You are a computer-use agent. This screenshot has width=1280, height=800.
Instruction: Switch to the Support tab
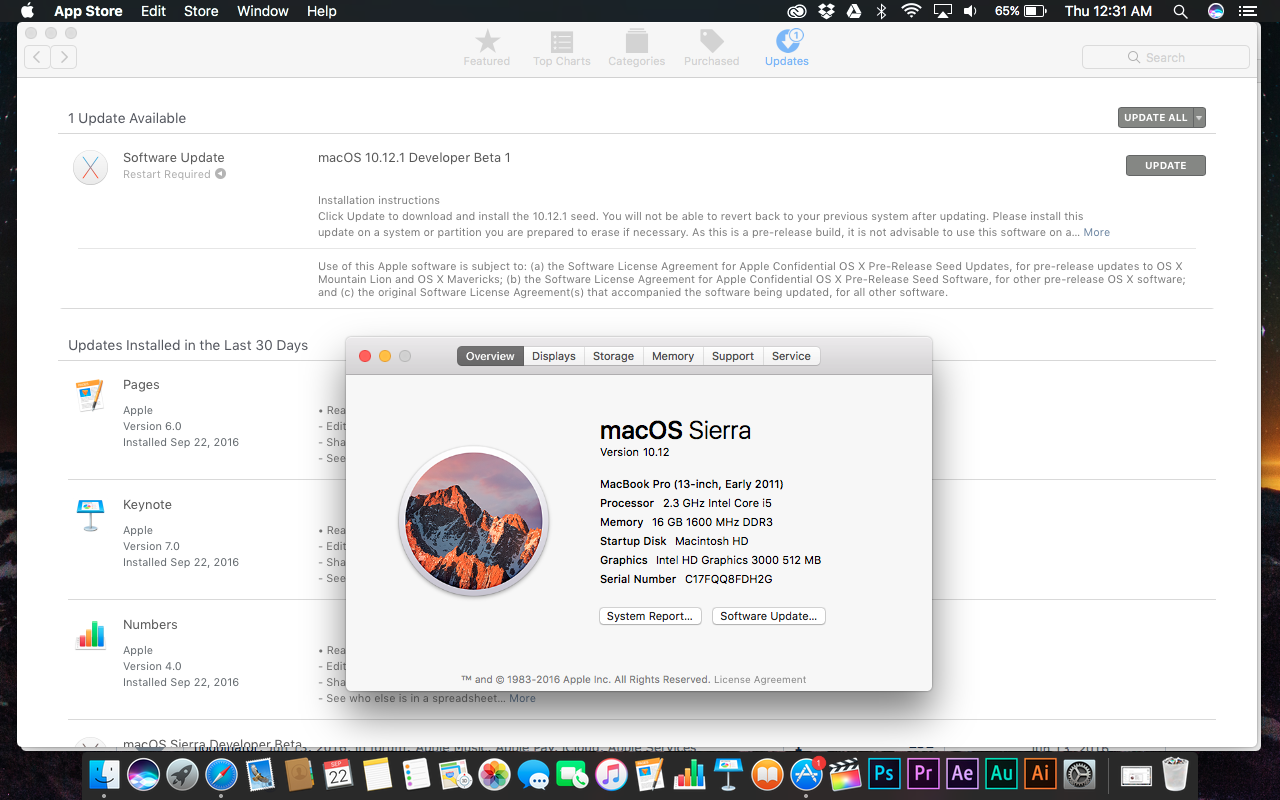coord(733,356)
